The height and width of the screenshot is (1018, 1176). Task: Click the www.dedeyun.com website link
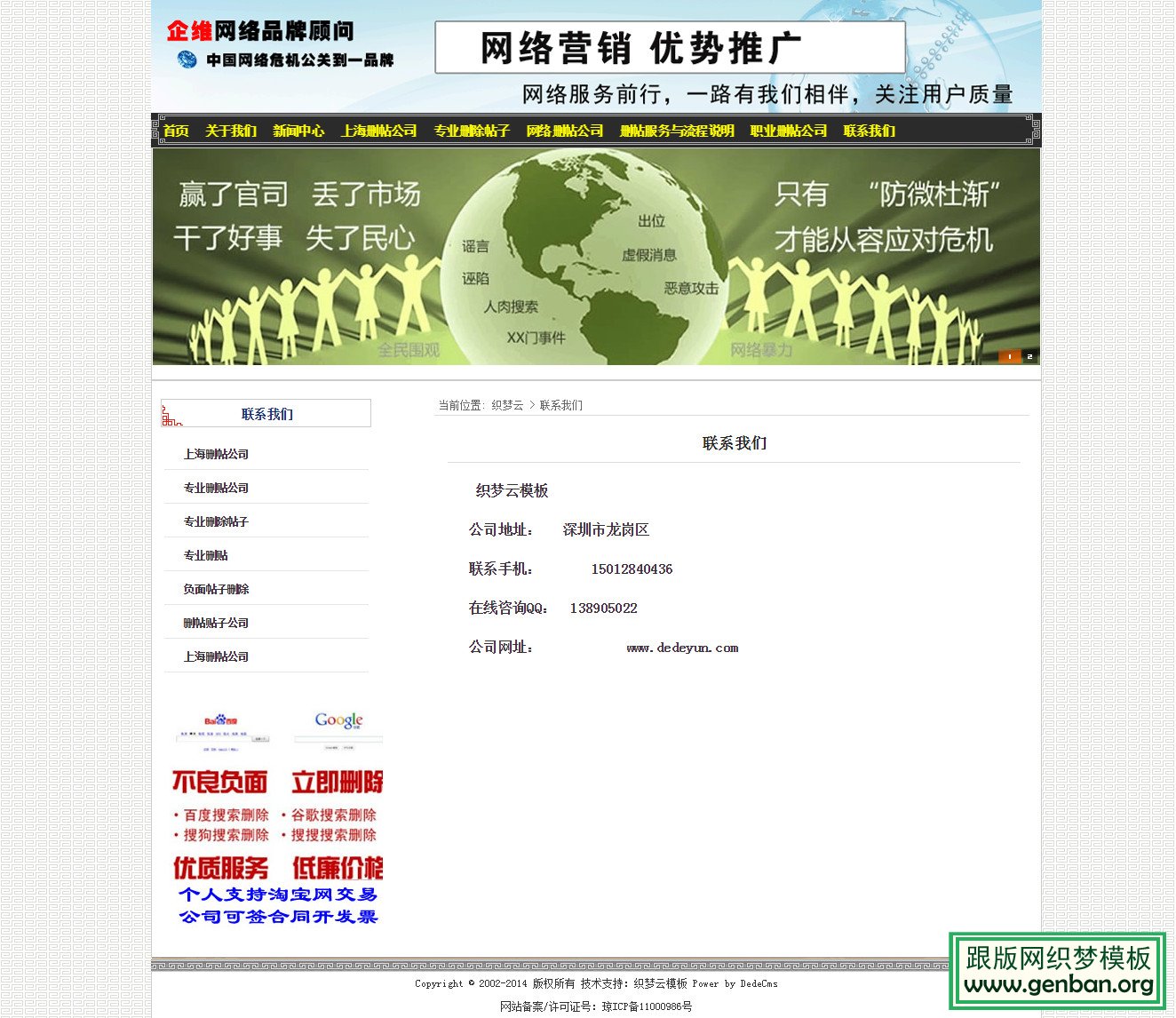[681, 648]
